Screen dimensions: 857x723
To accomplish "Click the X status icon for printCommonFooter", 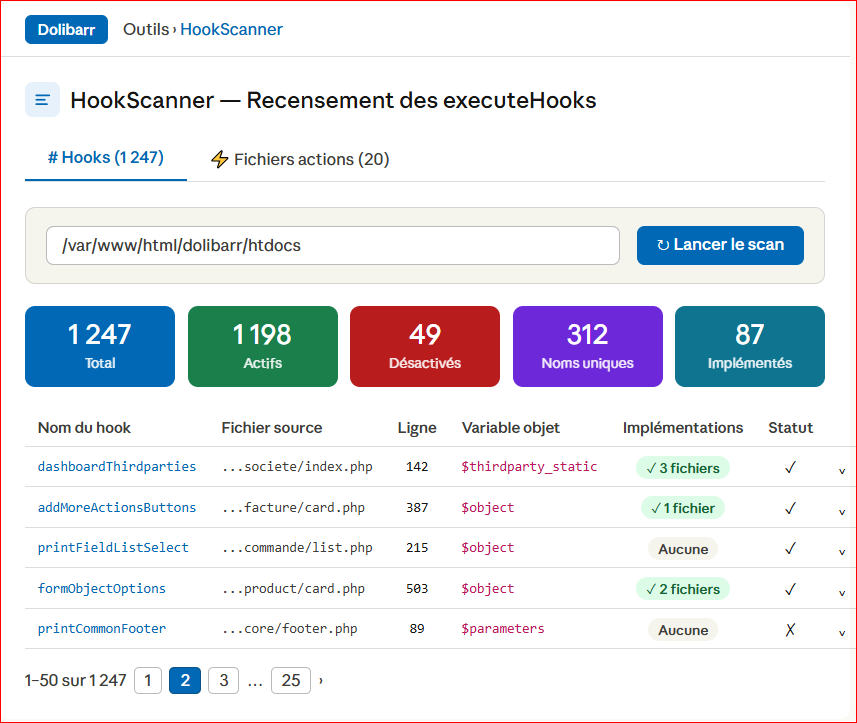I will tap(790, 629).
